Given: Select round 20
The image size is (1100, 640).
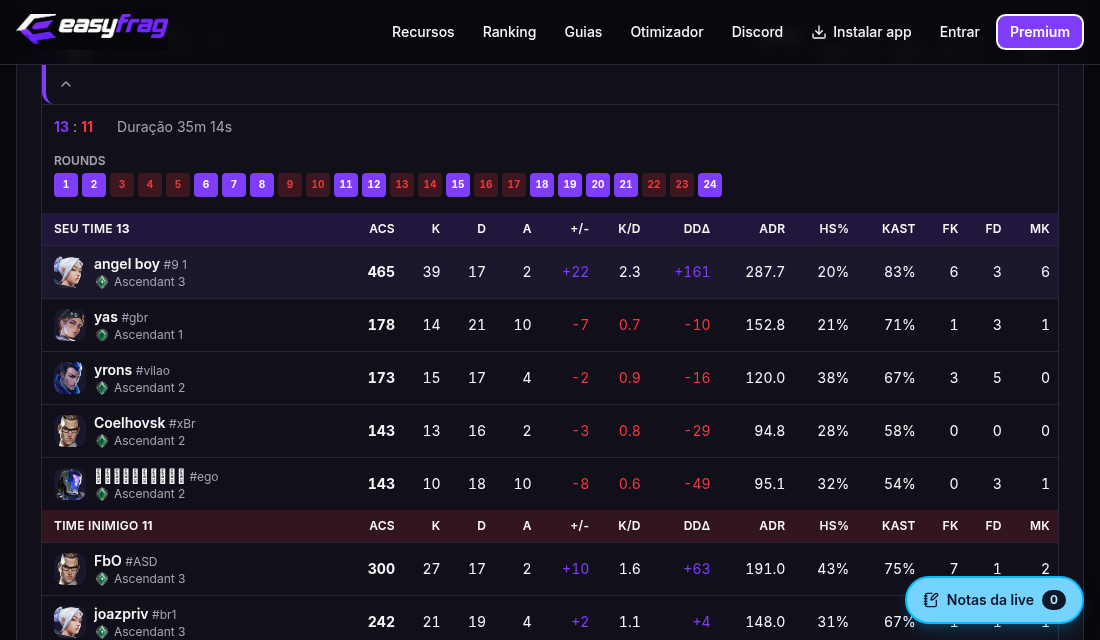Looking at the screenshot, I should click(598, 185).
